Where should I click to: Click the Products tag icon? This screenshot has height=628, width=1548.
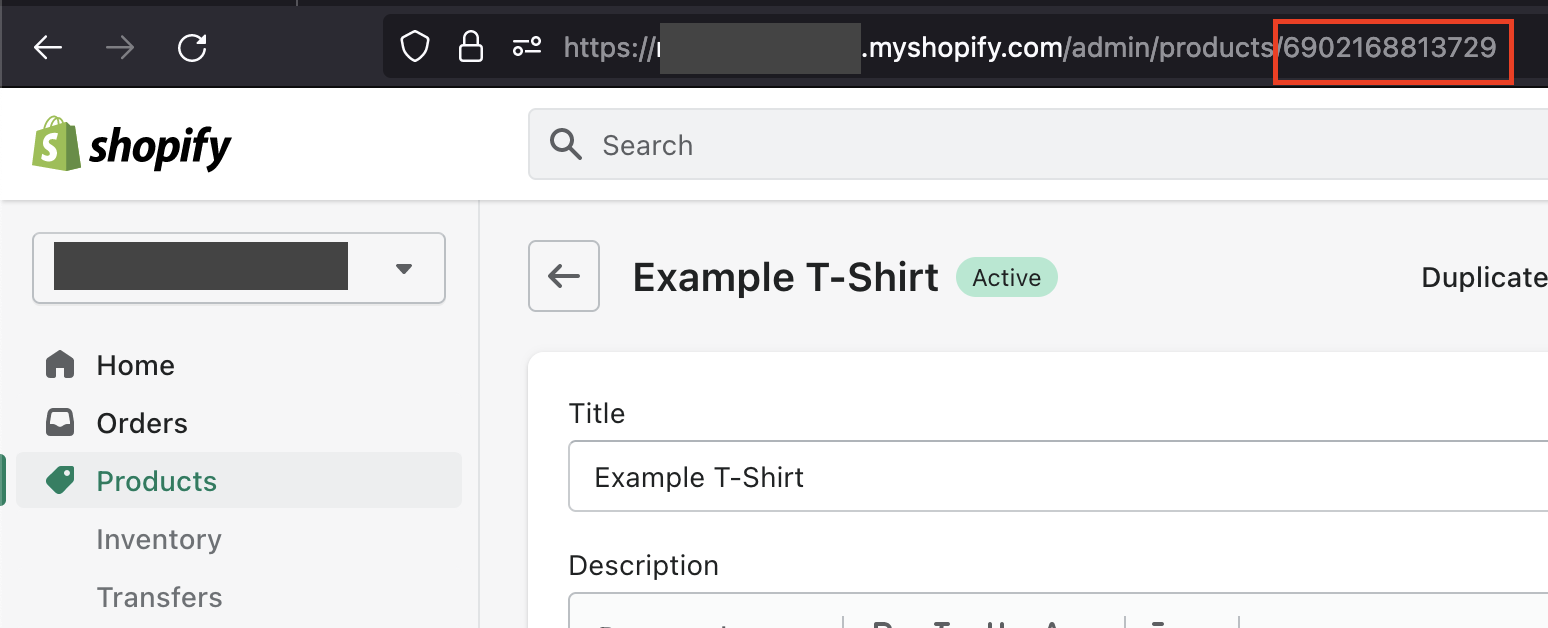59,479
